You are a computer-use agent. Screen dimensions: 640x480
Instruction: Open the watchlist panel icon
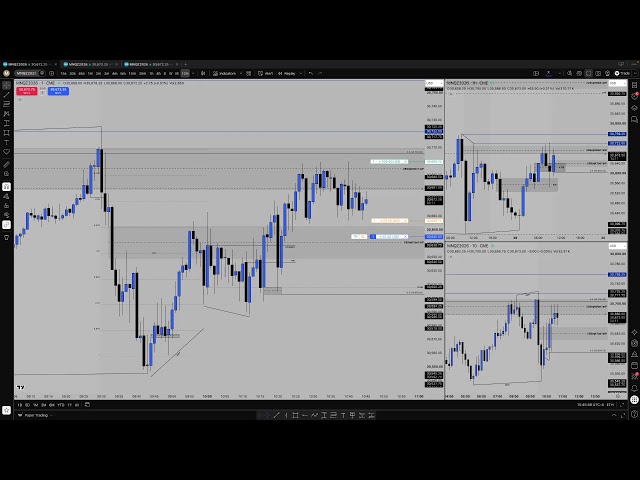[634, 85]
